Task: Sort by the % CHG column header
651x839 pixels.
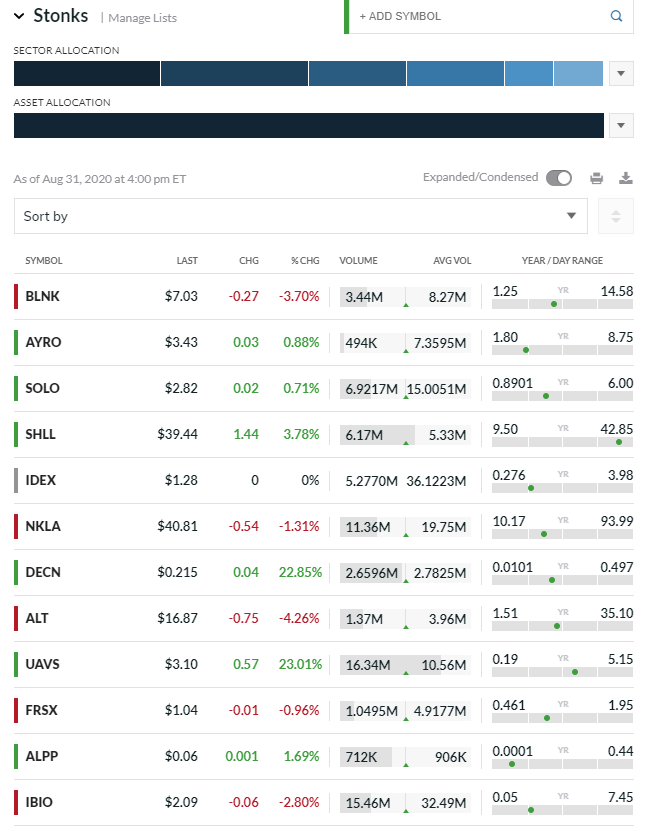Action: point(305,261)
